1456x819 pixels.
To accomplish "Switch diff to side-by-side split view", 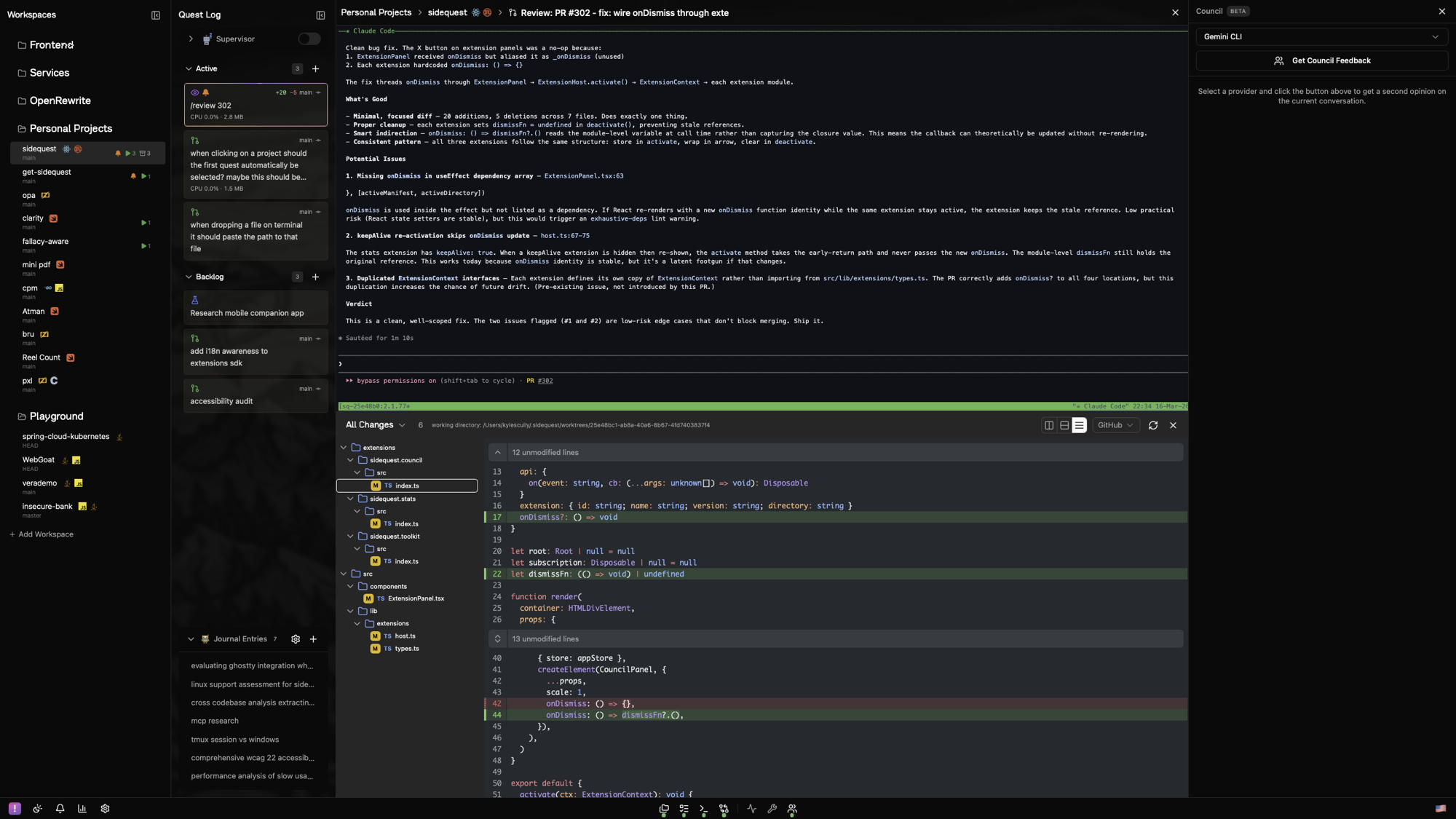I will coord(1049,425).
